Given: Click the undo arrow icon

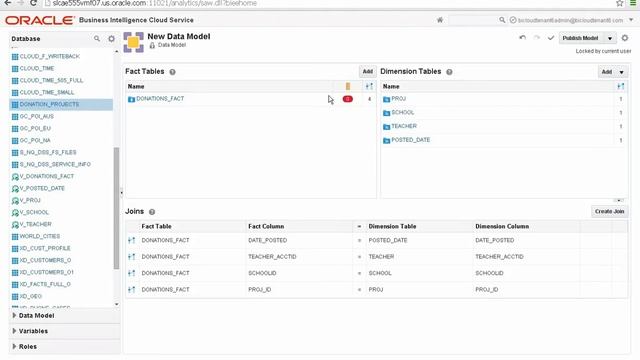Looking at the screenshot, I should (x=522, y=38).
